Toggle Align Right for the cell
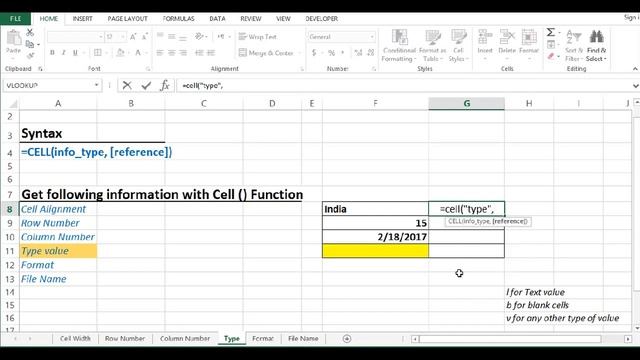Viewport: 640px width, 360px height. point(183,53)
